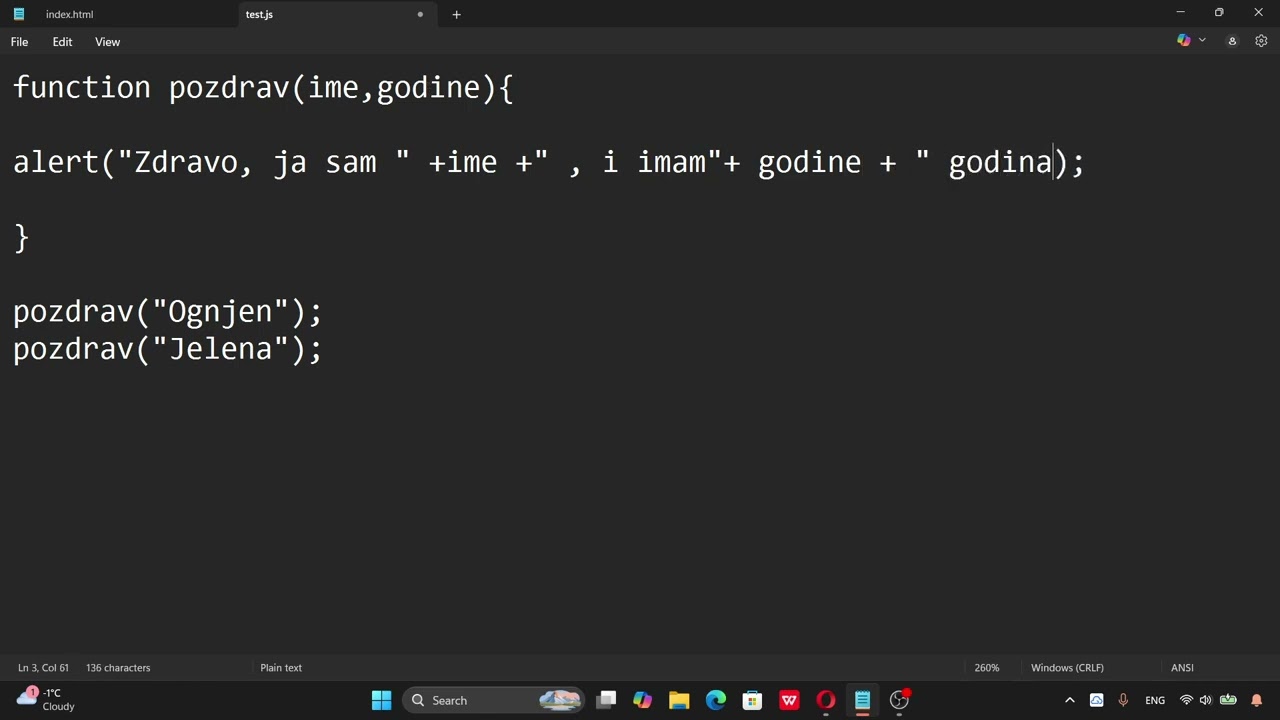1280x720 pixels.
Task: Add a new tab with plus button
Action: [x=456, y=14]
